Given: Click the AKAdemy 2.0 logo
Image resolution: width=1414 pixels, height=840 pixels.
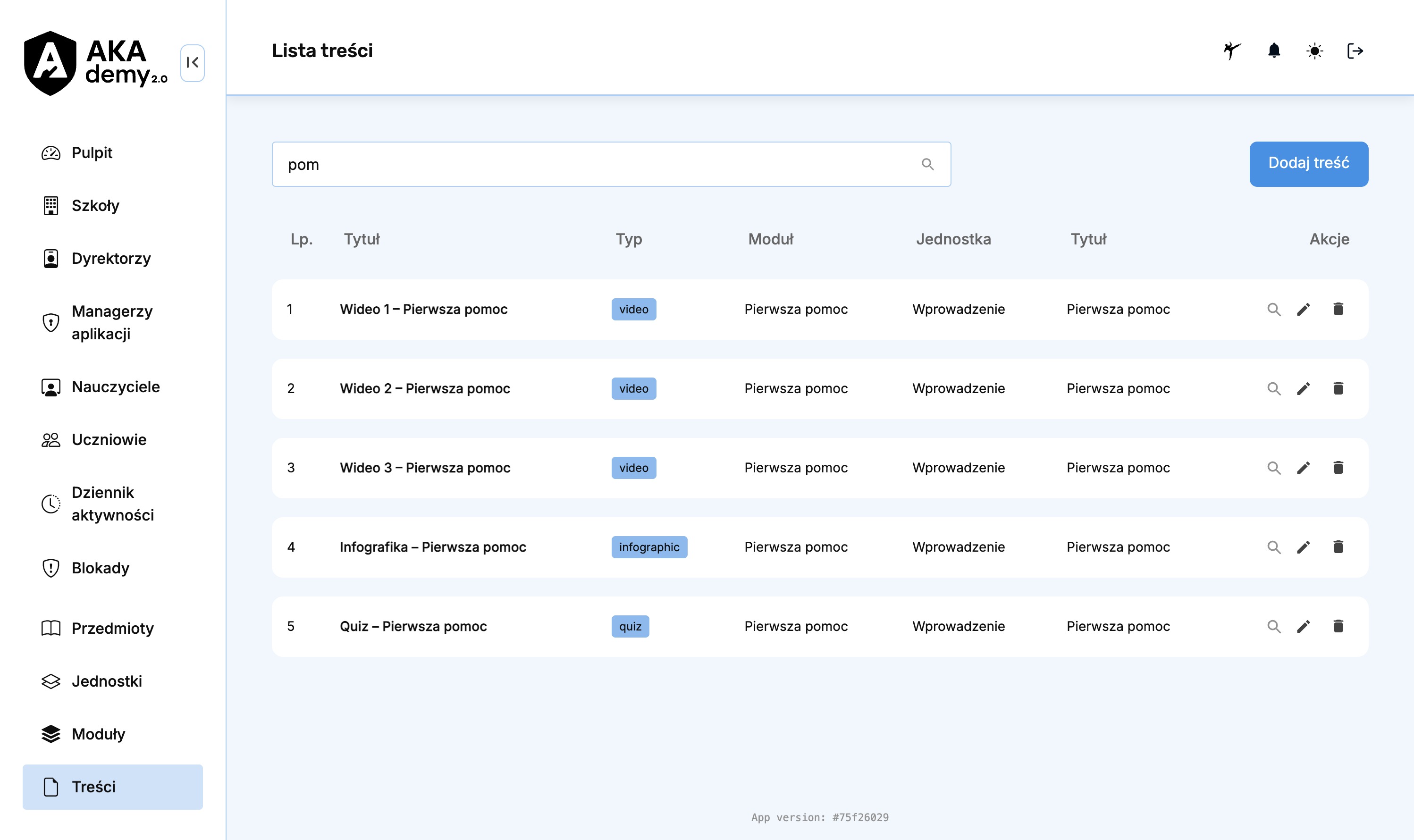Looking at the screenshot, I should tap(95, 63).
